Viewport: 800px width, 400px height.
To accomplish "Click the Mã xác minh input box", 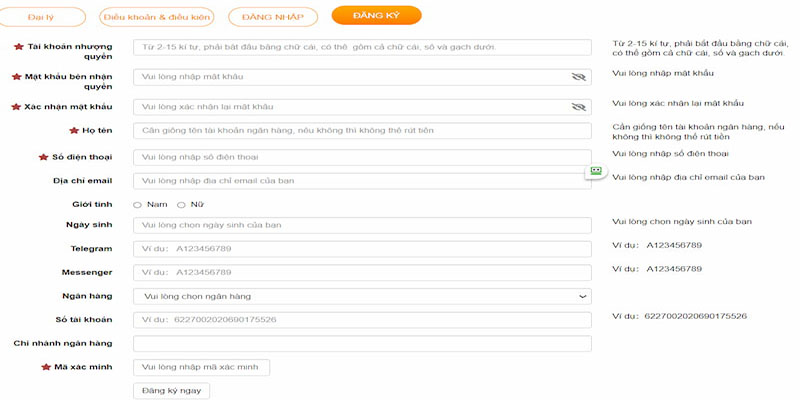I will pyautogui.click(x=202, y=367).
